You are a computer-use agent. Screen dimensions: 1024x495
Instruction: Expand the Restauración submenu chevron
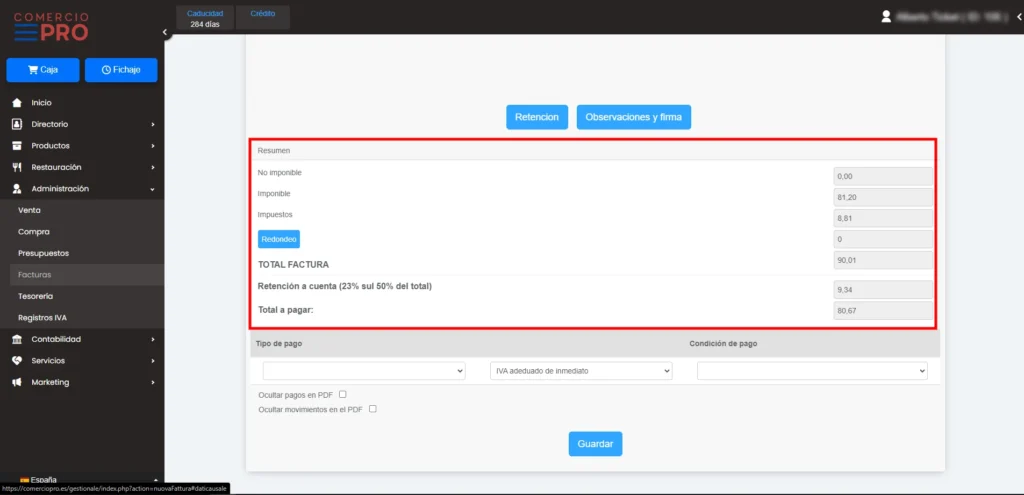[x=153, y=167]
